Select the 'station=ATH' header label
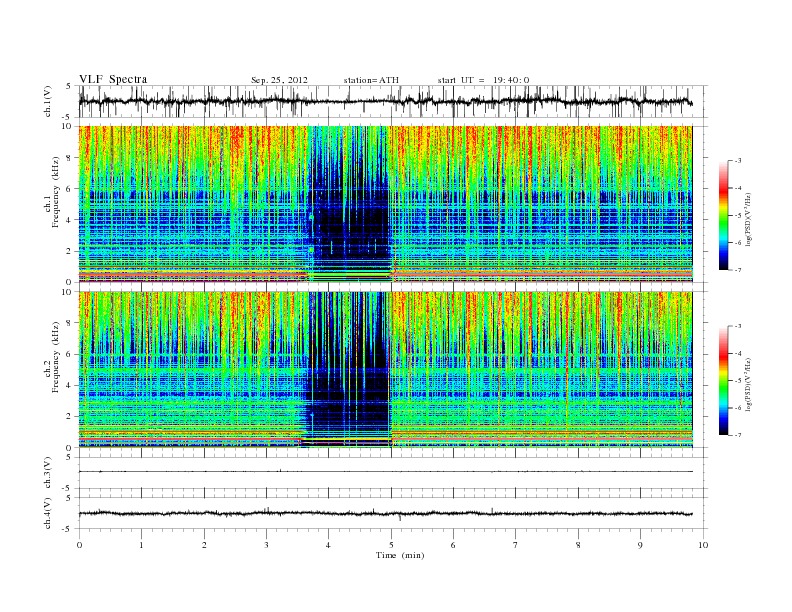 pos(371,80)
